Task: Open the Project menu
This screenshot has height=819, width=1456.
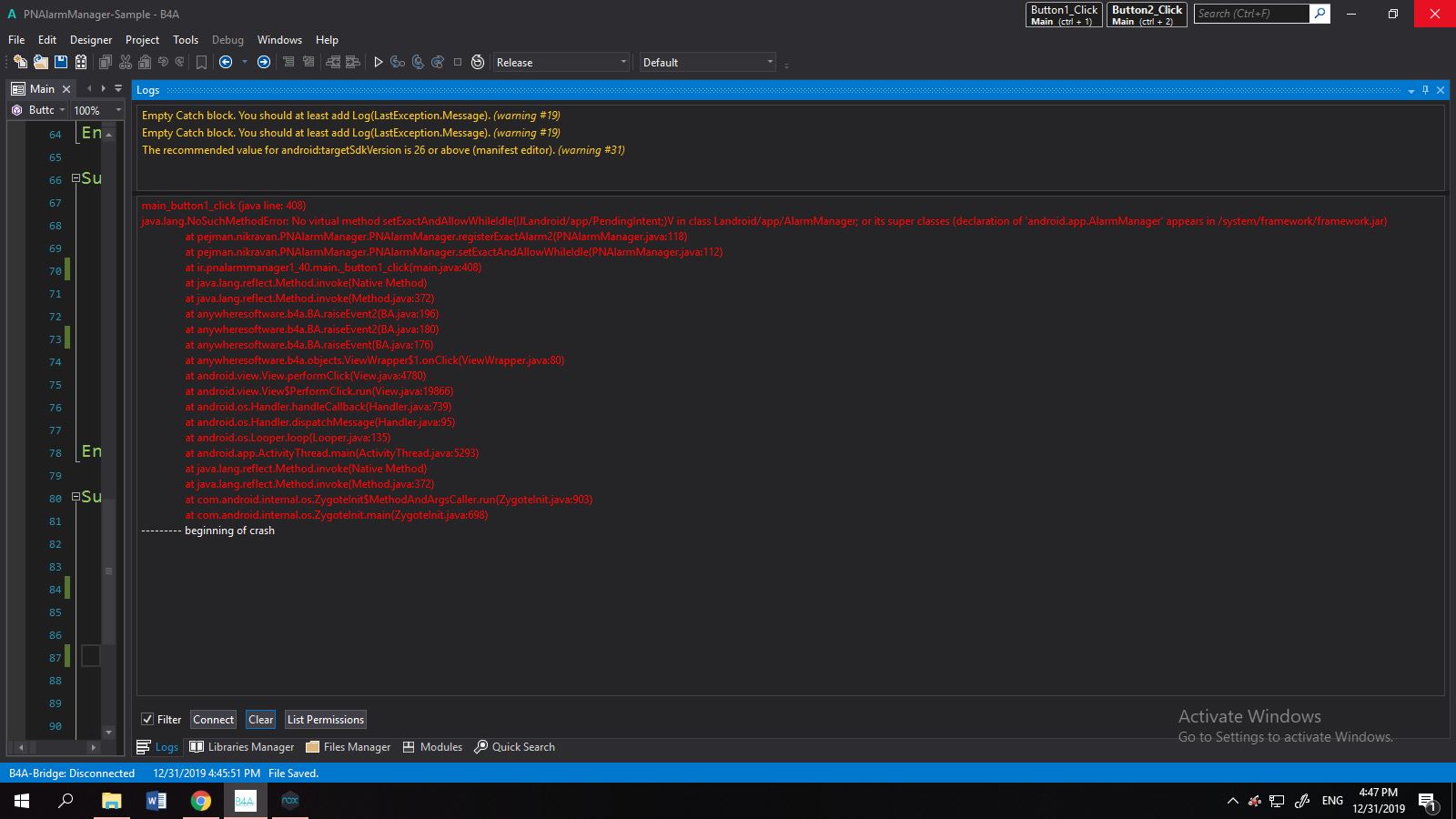Action: pos(142,40)
